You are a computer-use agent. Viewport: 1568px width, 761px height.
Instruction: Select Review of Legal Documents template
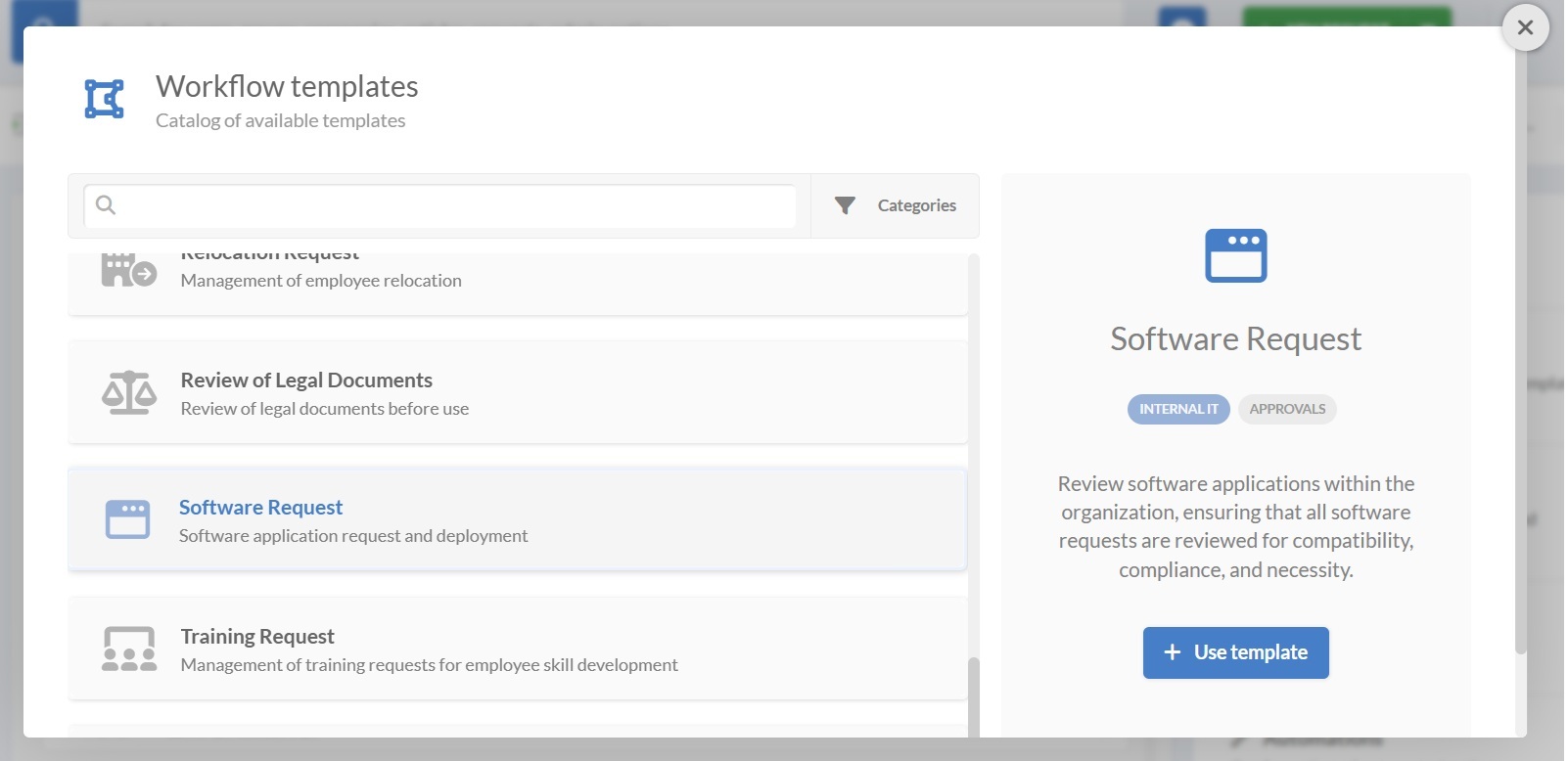coord(518,392)
